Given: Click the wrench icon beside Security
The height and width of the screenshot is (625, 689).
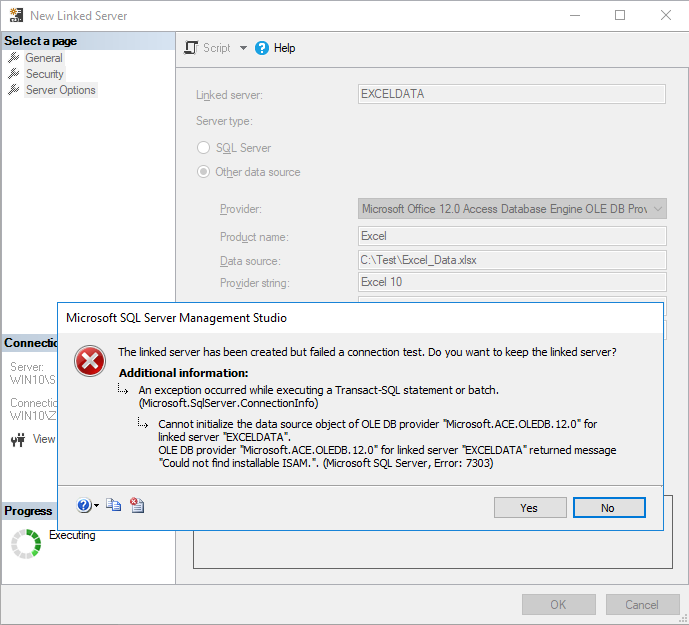Looking at the screenshot, I should 14,73.
